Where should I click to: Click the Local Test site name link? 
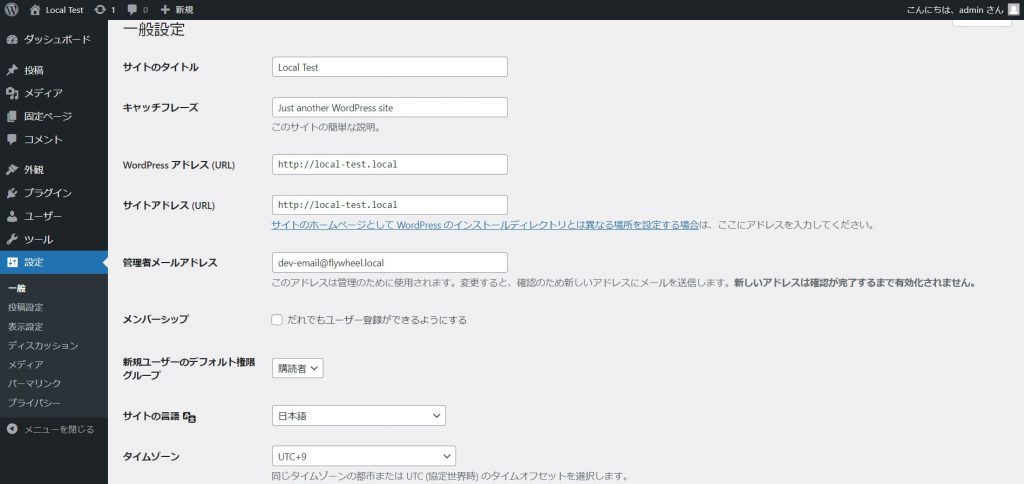pyautogui.click(x=64, y=10)
